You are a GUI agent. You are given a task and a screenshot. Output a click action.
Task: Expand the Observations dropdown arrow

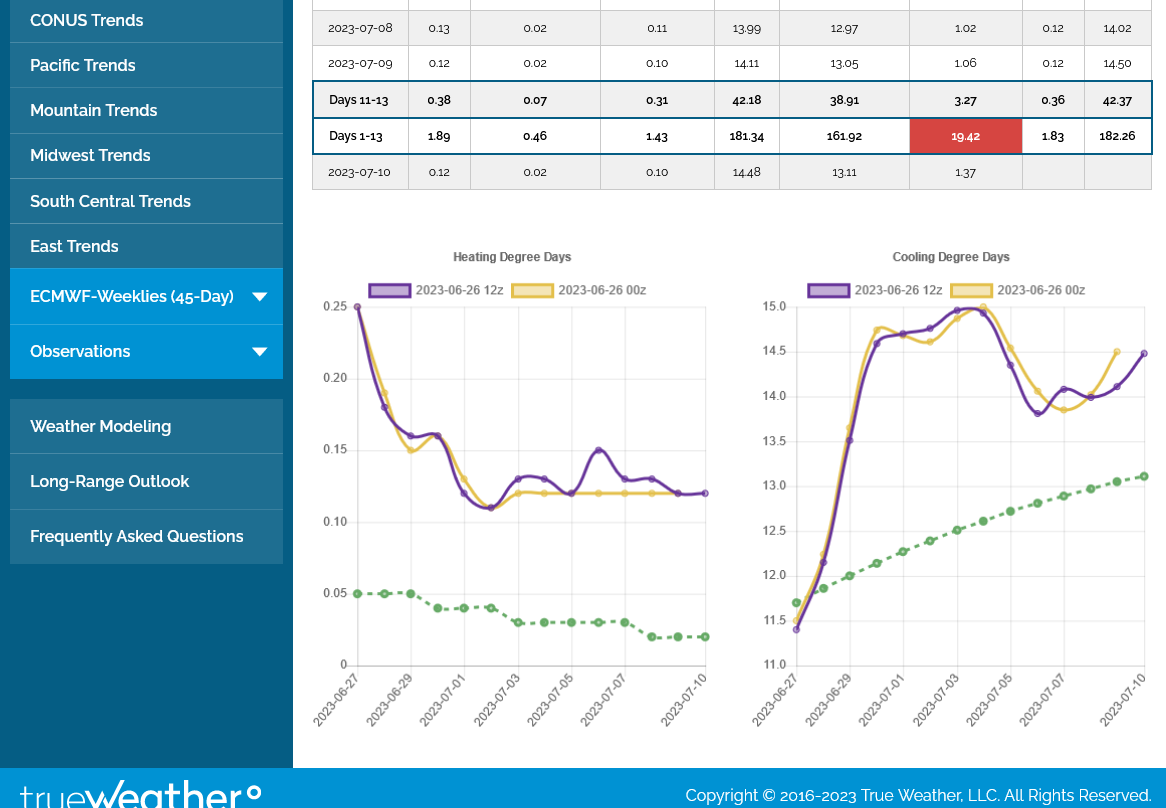[x=260, y=351]
